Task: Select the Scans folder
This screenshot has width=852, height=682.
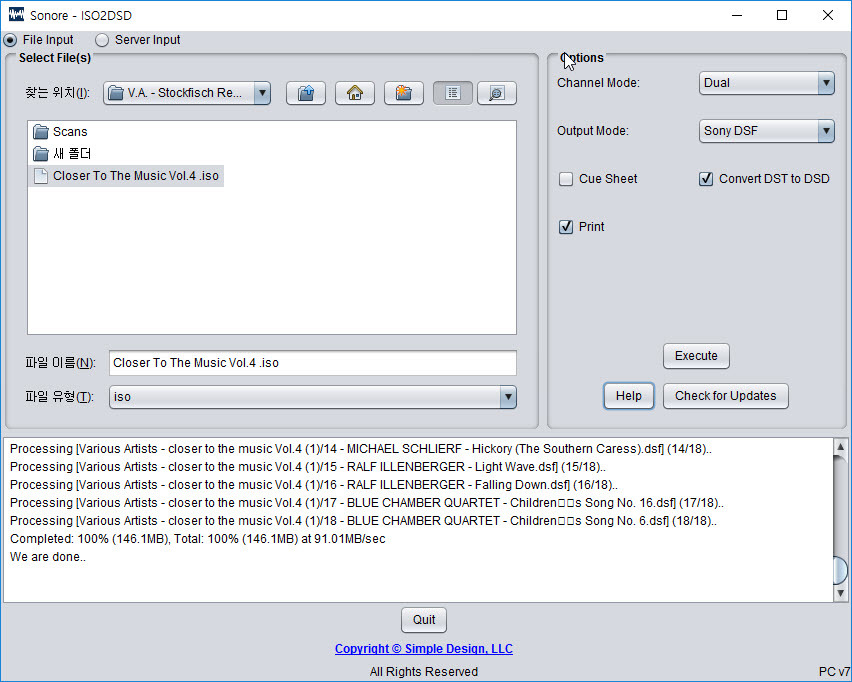Action: point(60,132)
